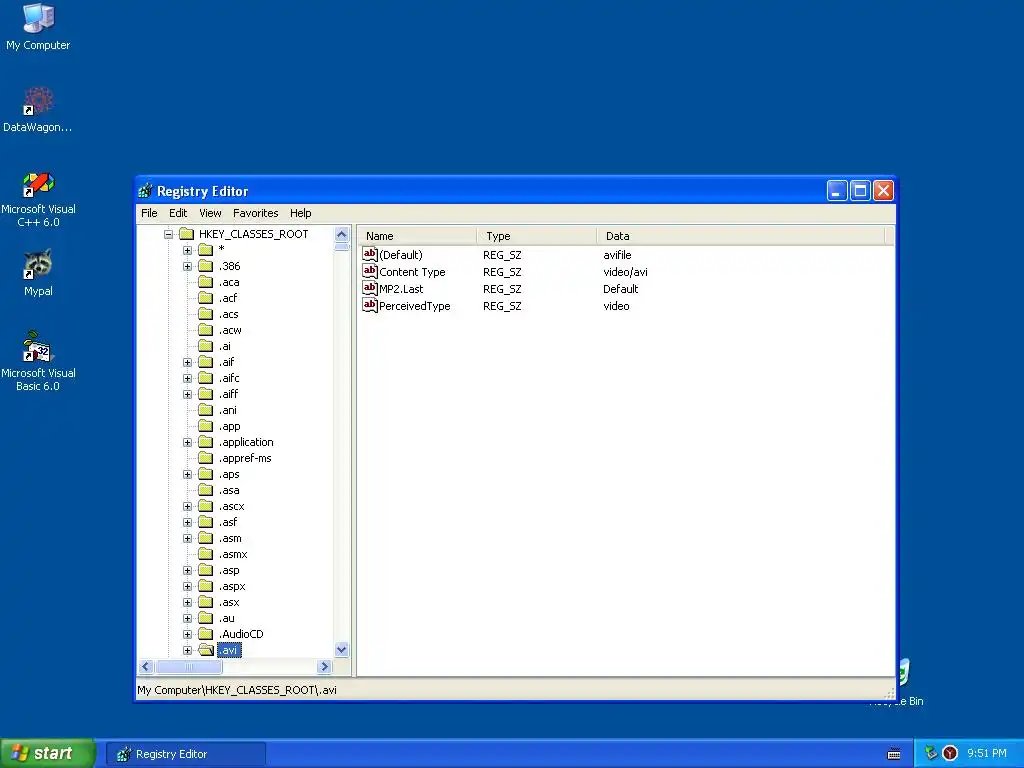The width and height of the screenshot is (1024, 768).
Task: Select the .app key
Action: tap(229, 426)
